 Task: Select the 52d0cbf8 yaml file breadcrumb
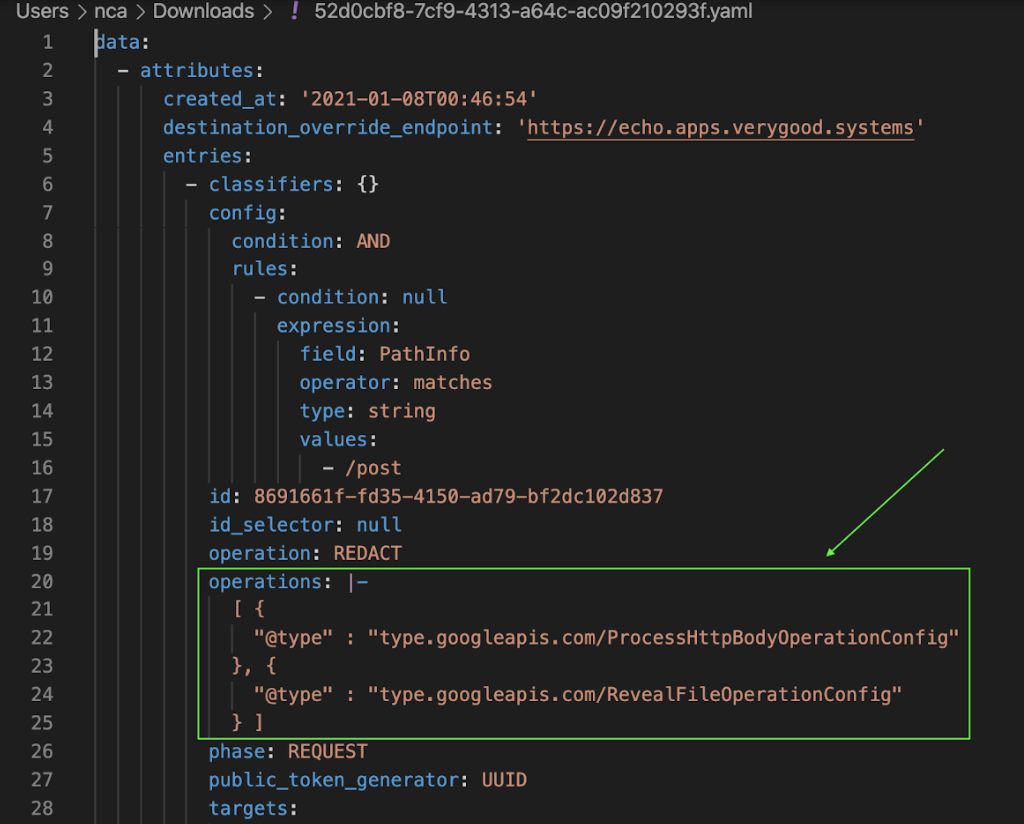click(533, 11)
